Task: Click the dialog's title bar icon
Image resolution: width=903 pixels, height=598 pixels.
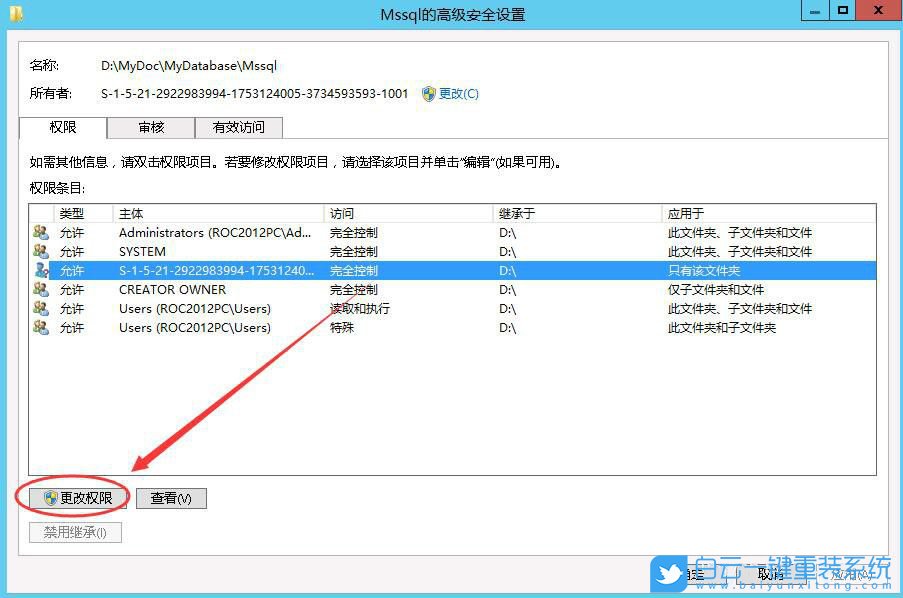Action: tap(14, 14)
